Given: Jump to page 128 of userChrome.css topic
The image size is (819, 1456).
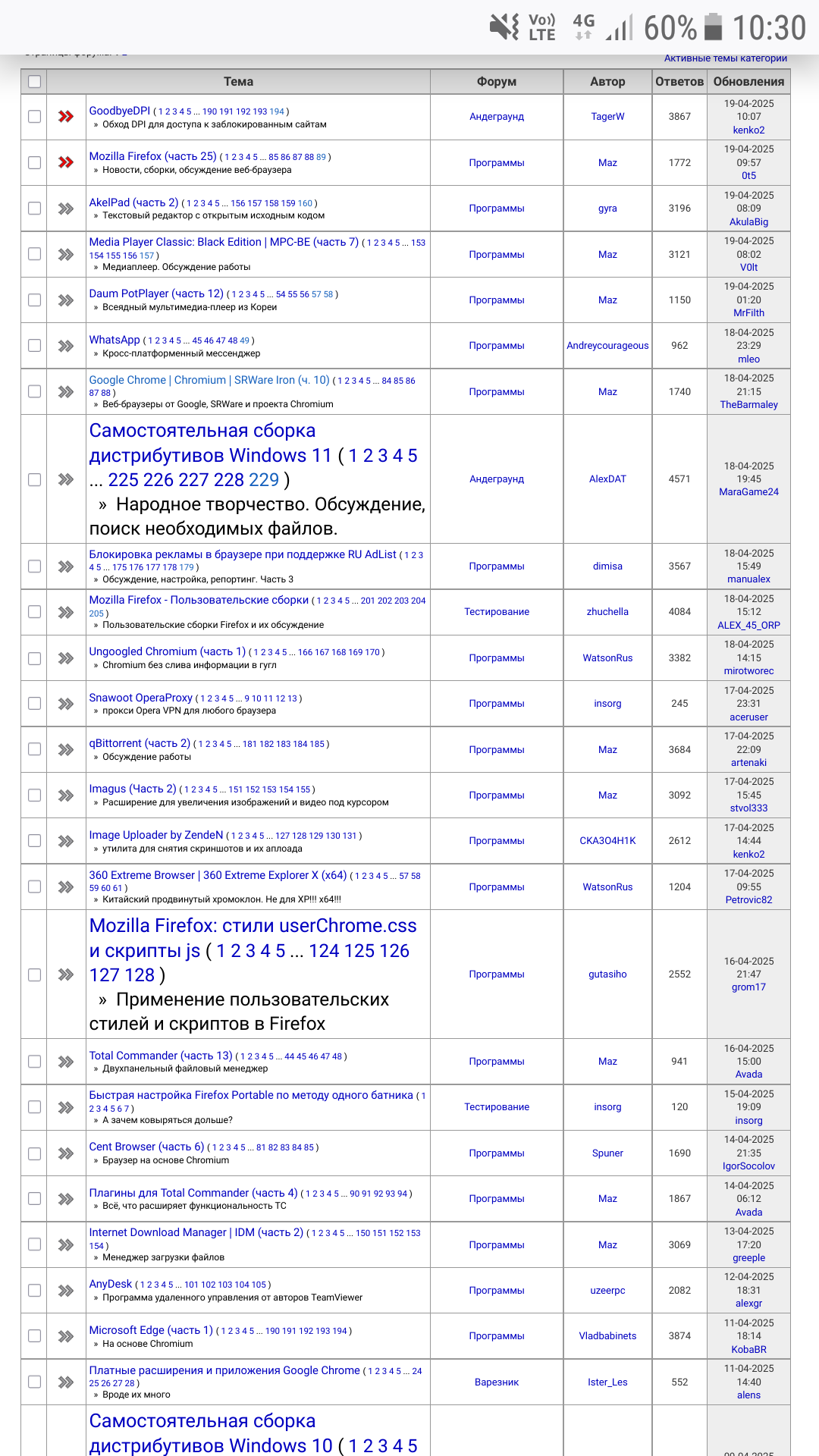Looking at the screenshot, I should (x=139, y=975).
